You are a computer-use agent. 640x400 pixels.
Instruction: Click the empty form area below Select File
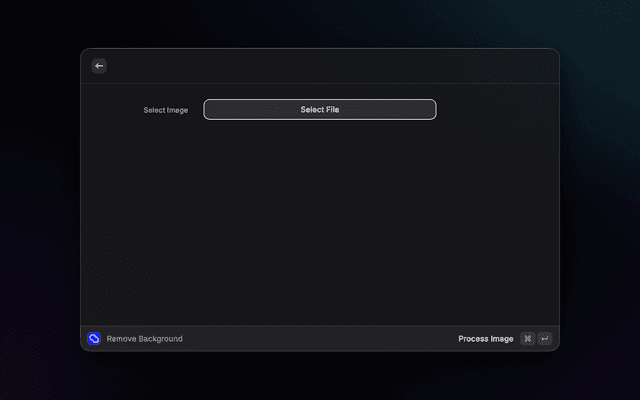point(320,220)
